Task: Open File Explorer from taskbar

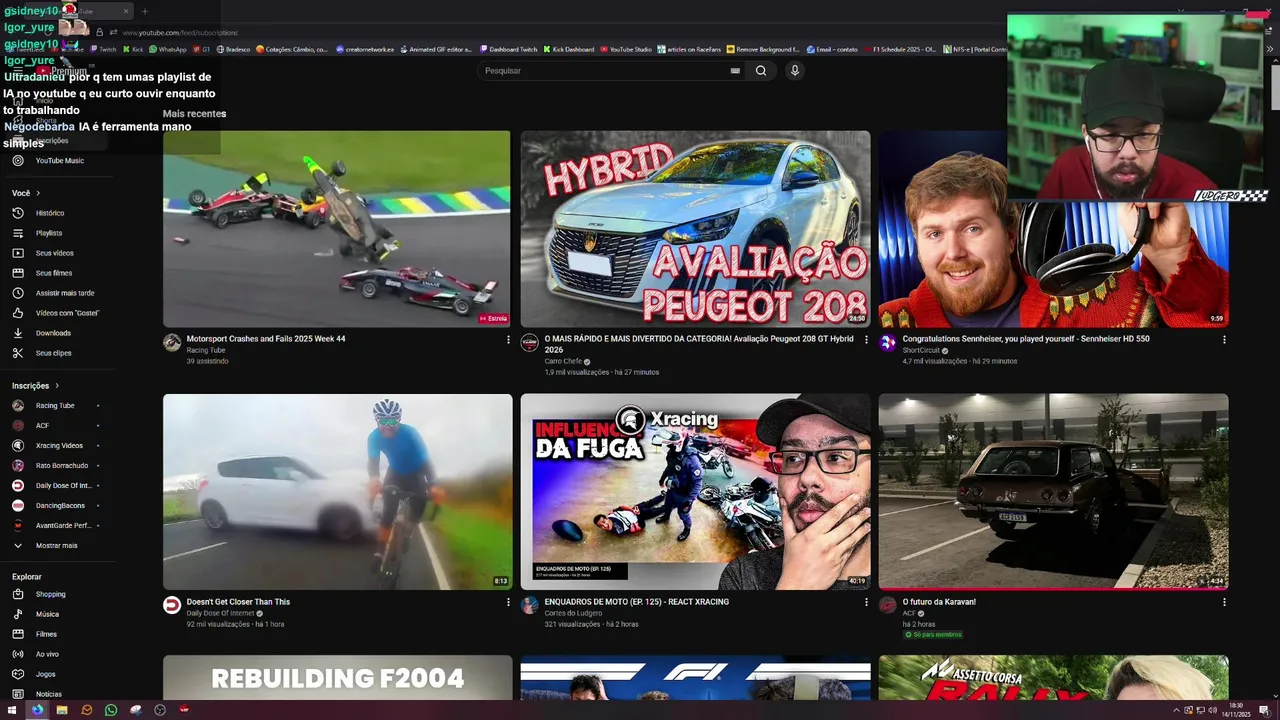Action: coord(62,710)
